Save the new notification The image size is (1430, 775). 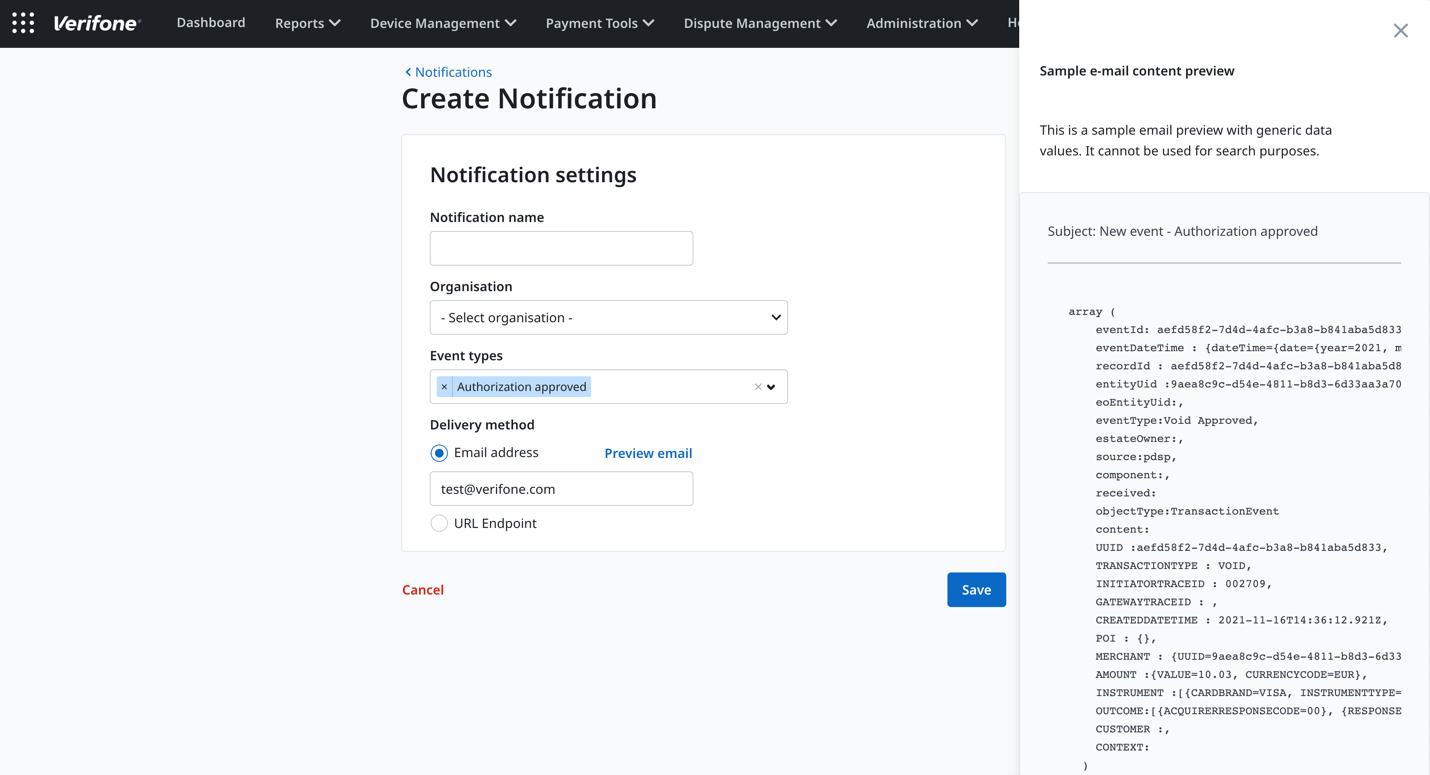[976, 589]
